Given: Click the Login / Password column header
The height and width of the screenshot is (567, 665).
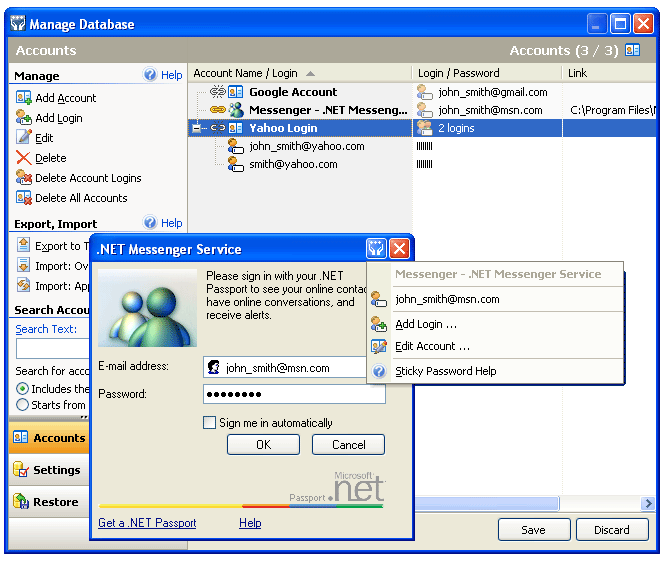Looking at the screenshot, I should coord(486,73).
